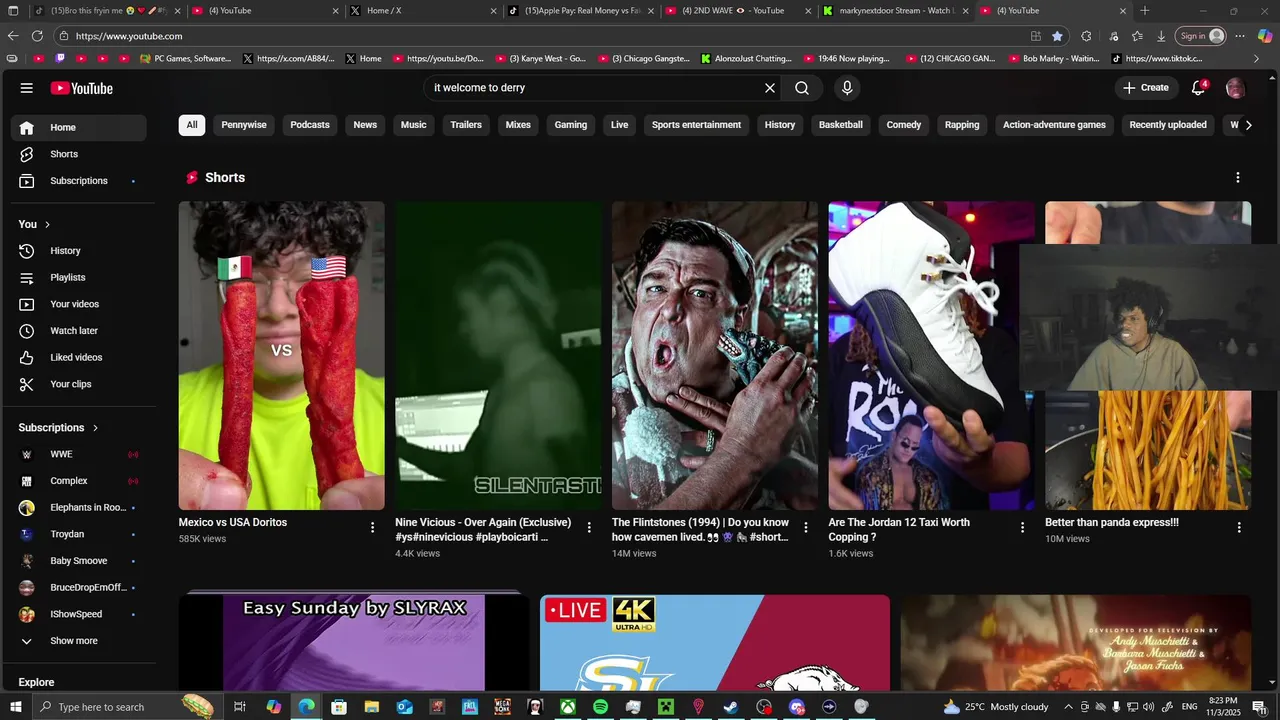Open the Flintstones 1994 short thumbnail
Screen dimensions: 1280x720
coord(715,356)
